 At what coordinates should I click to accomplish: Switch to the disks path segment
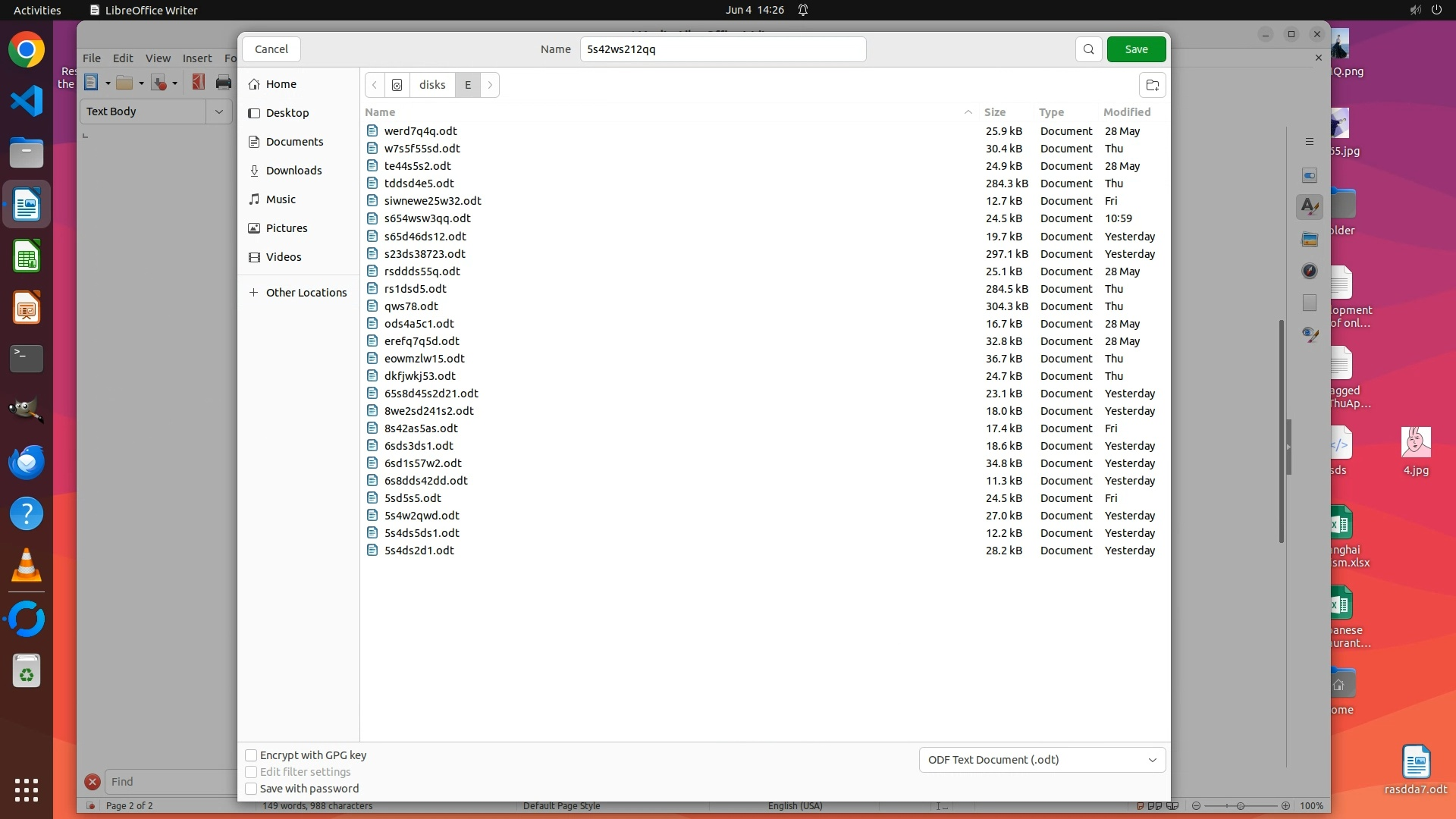tap(432, 85)
